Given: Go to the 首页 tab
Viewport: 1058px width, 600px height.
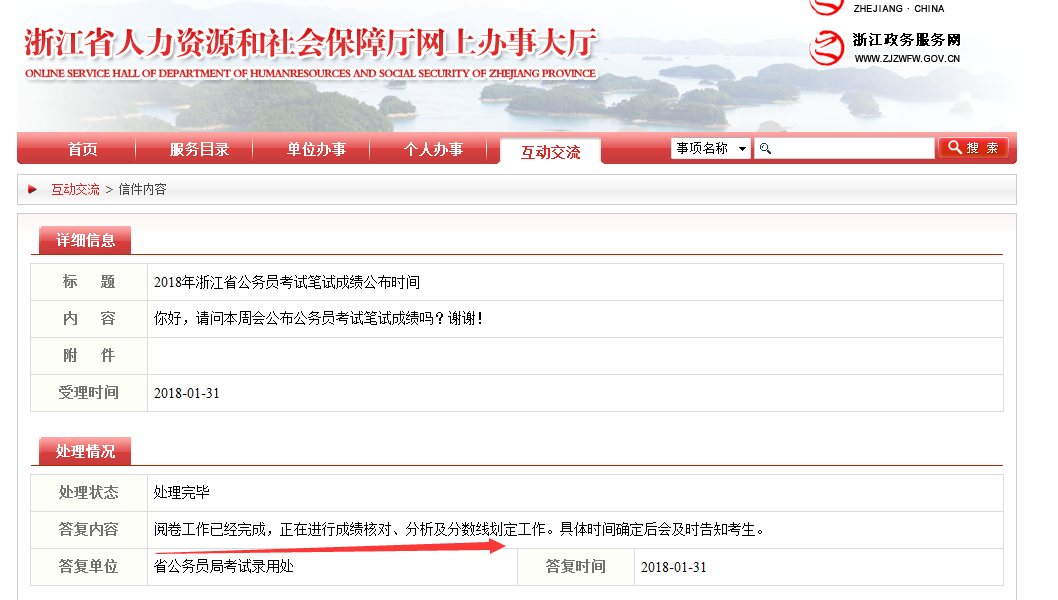Looking at the screenshot, I should coord(83,150).
